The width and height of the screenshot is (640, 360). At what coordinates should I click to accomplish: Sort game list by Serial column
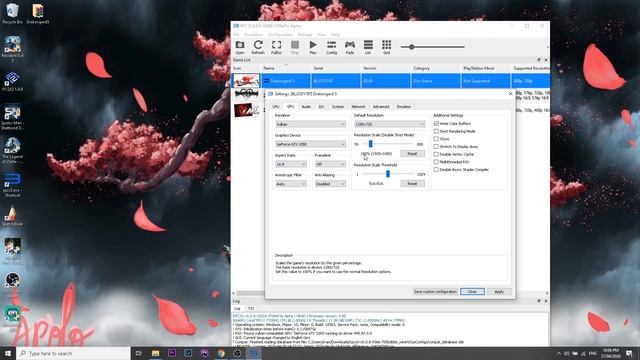point(336,68)
